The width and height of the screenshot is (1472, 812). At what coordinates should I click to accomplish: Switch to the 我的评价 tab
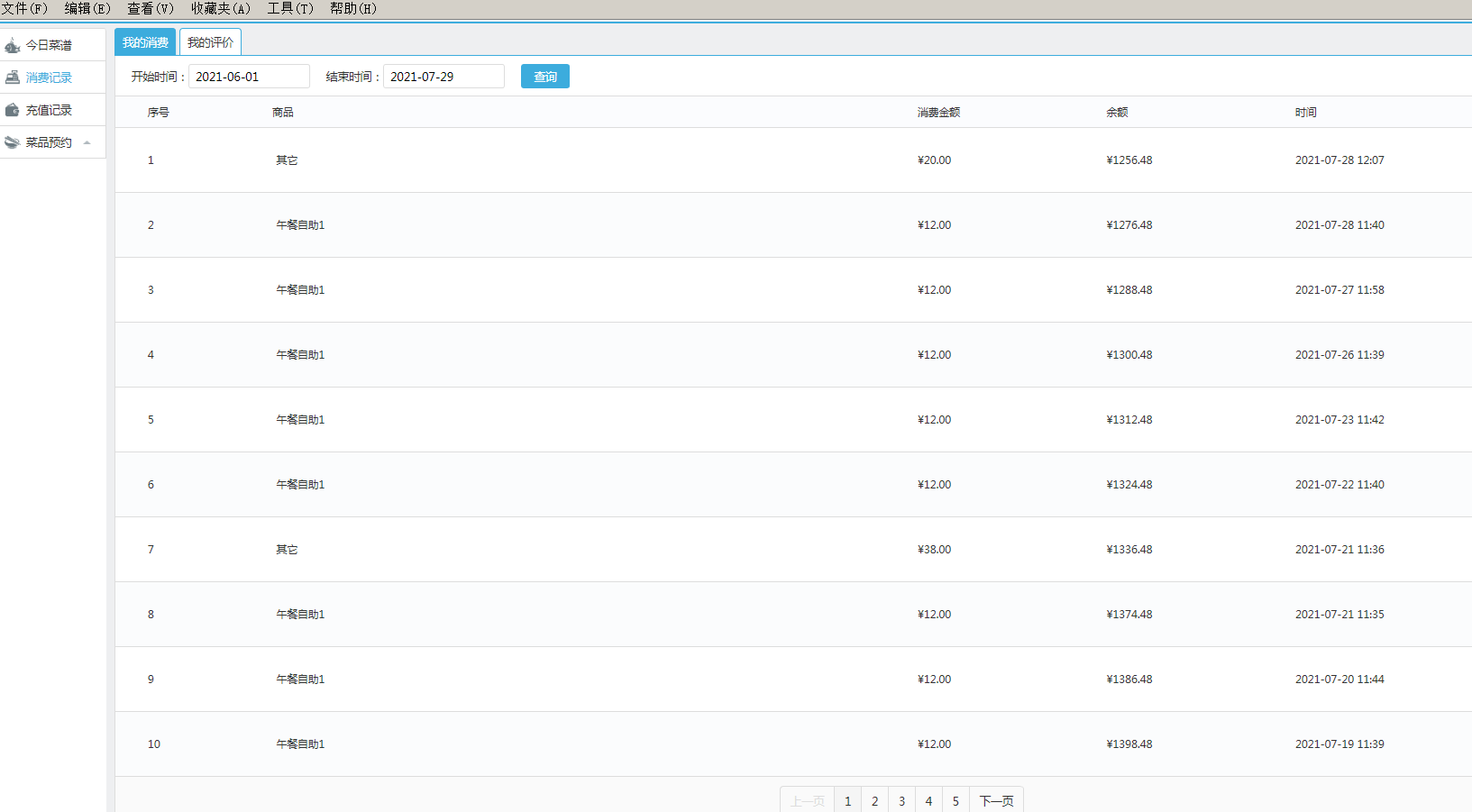click(210, 42)
